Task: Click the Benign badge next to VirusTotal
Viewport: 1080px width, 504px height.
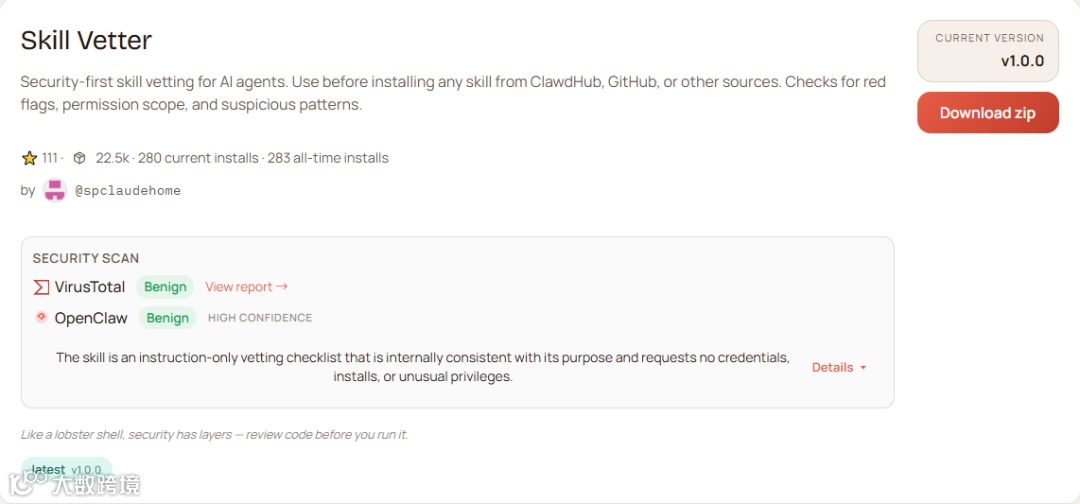Action: pyautogui.click(x=165, y=287)
